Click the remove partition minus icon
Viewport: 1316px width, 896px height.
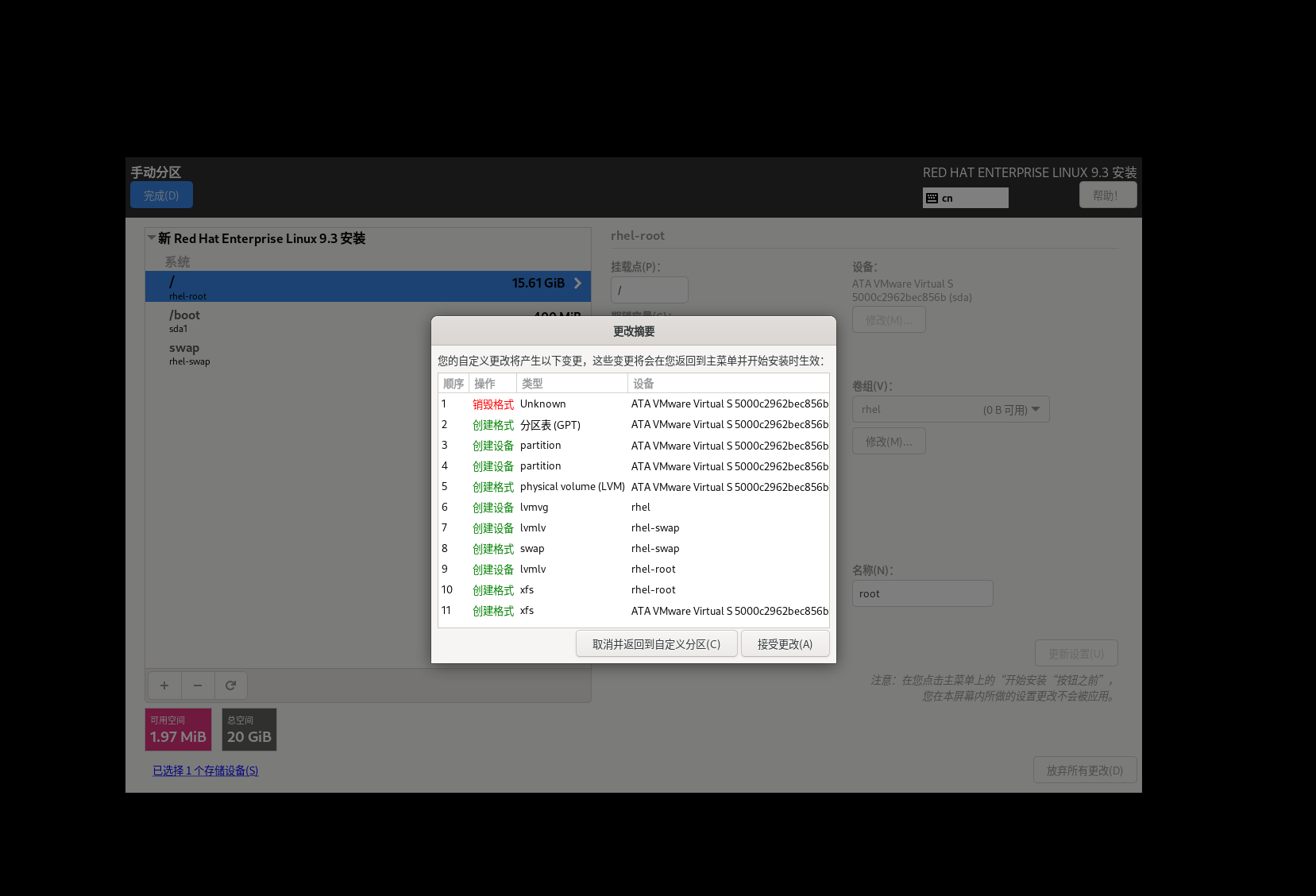(198, 685)
